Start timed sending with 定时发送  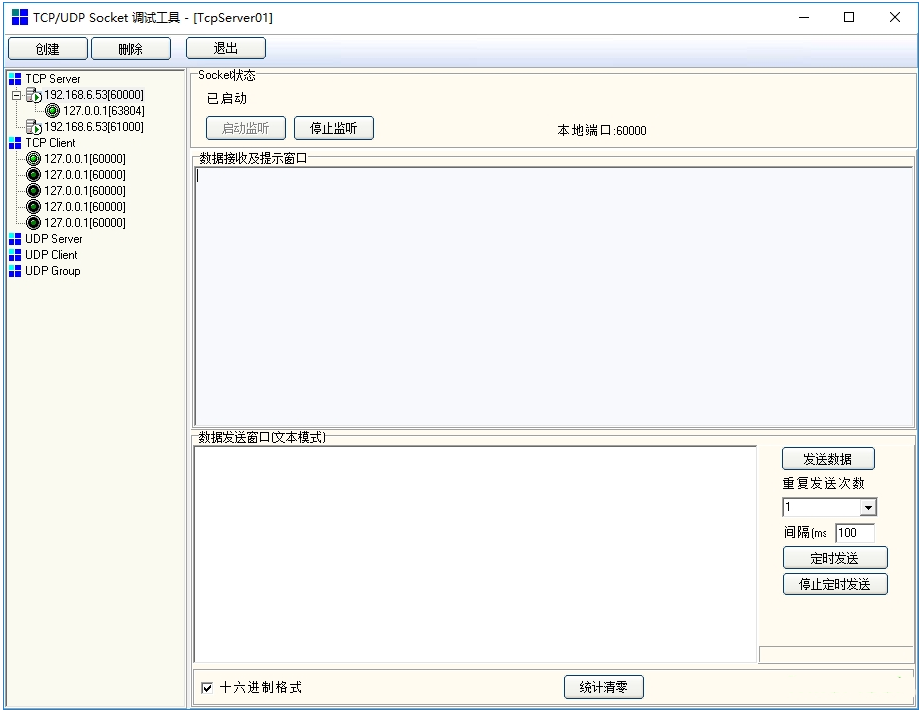tap(834, 558)
